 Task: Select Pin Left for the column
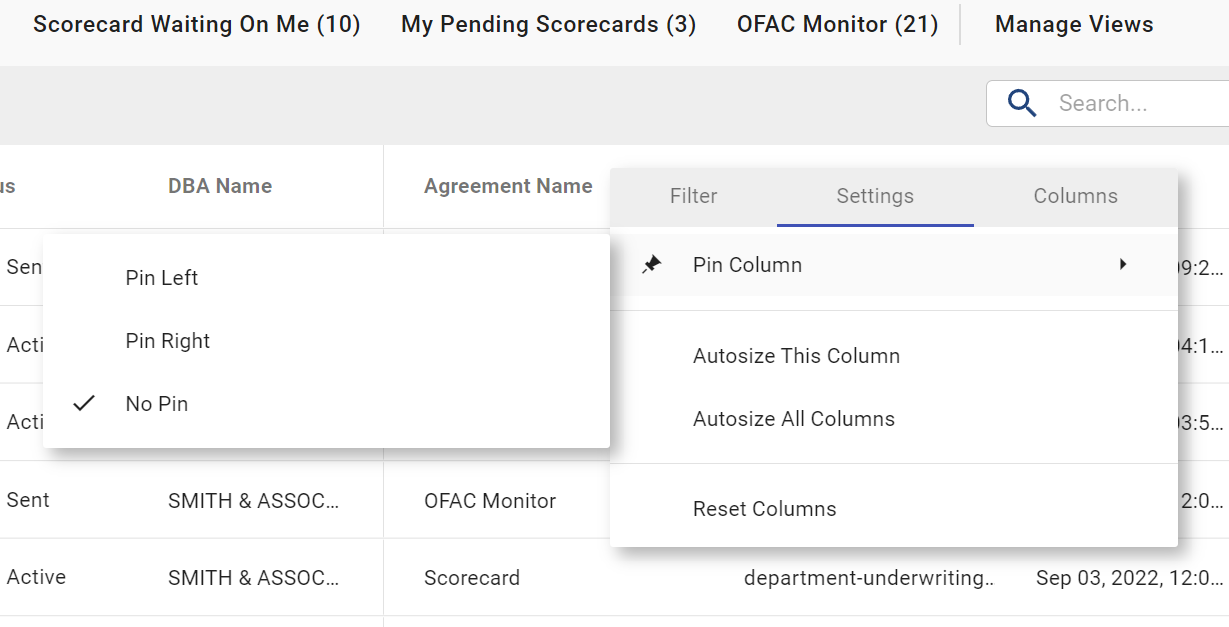coord(161,277)
